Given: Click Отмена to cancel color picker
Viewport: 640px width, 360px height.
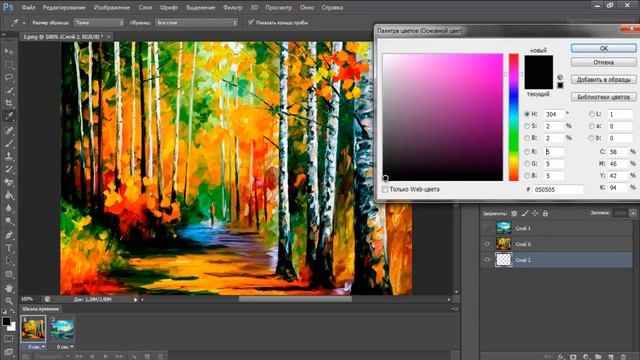Looking at the screenshot, I should (x=603, y=62).
